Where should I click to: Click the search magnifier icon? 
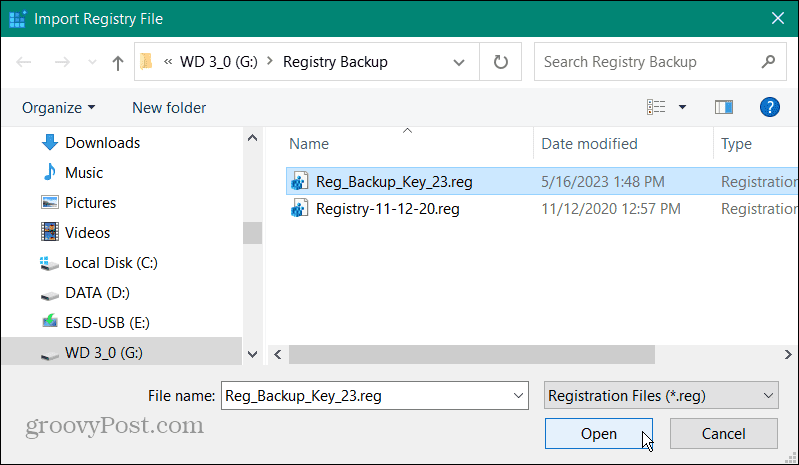pyautogui.click(x=768, y=62)
